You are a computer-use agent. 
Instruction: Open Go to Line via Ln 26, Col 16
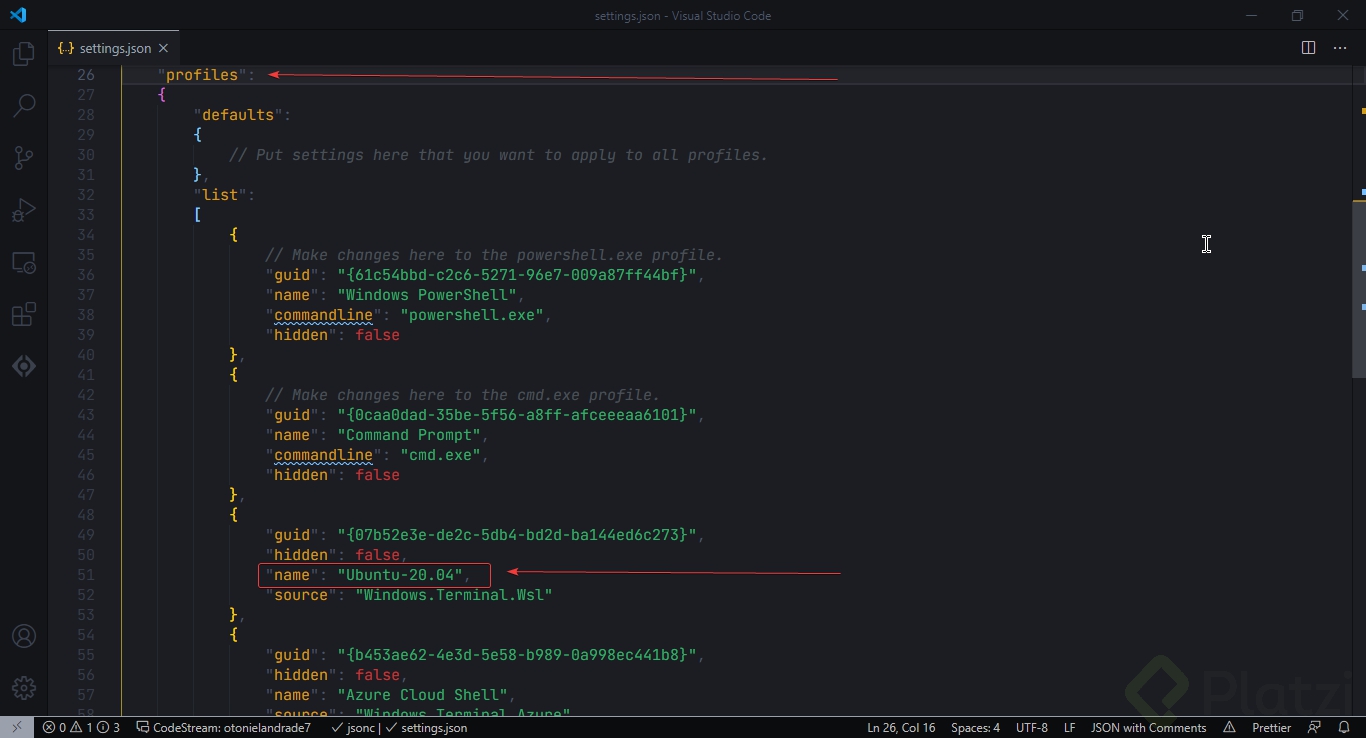point(901,728)
